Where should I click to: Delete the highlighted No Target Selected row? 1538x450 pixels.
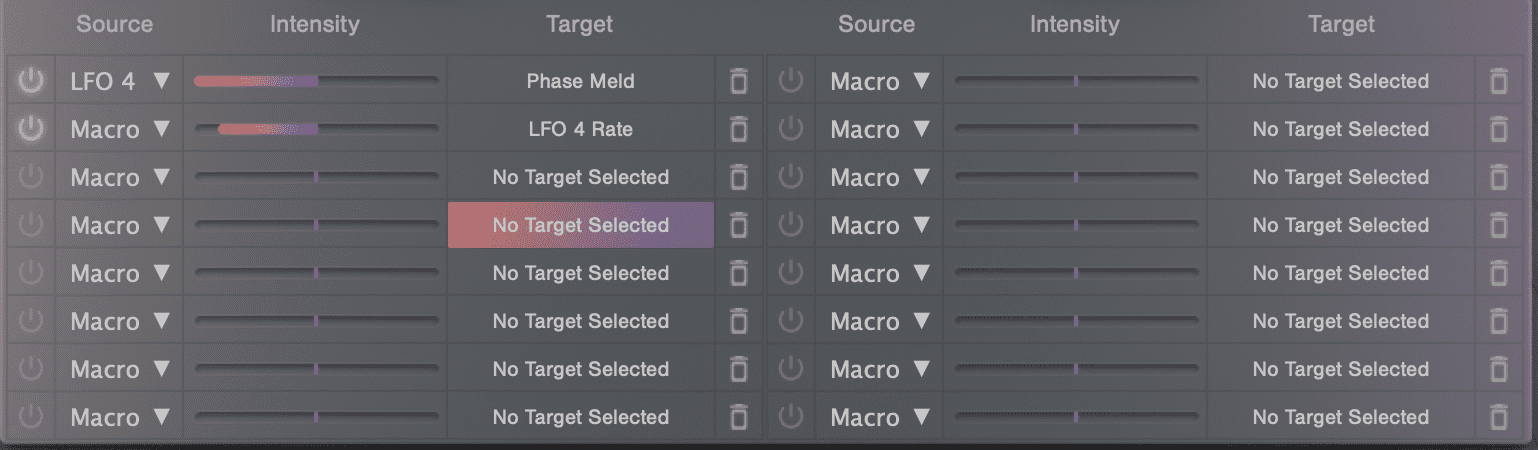pos(738,225)
